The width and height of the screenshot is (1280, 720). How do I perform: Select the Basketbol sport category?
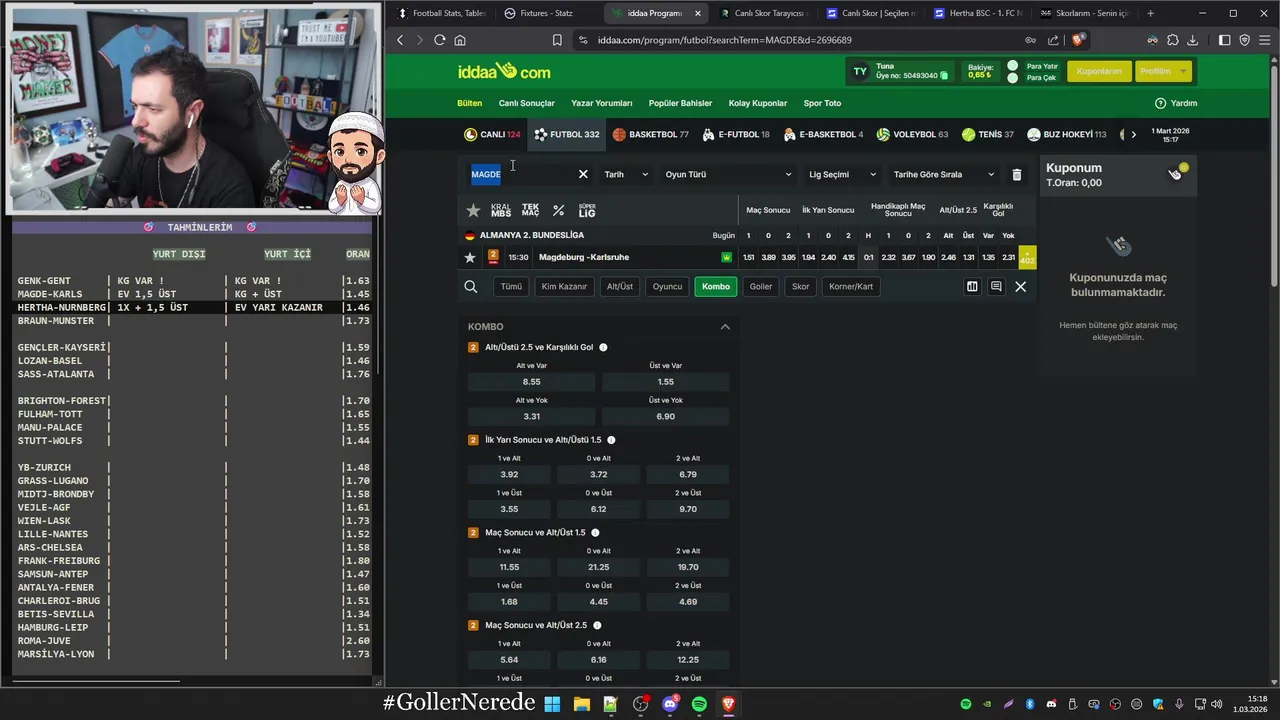coord(650,134)
